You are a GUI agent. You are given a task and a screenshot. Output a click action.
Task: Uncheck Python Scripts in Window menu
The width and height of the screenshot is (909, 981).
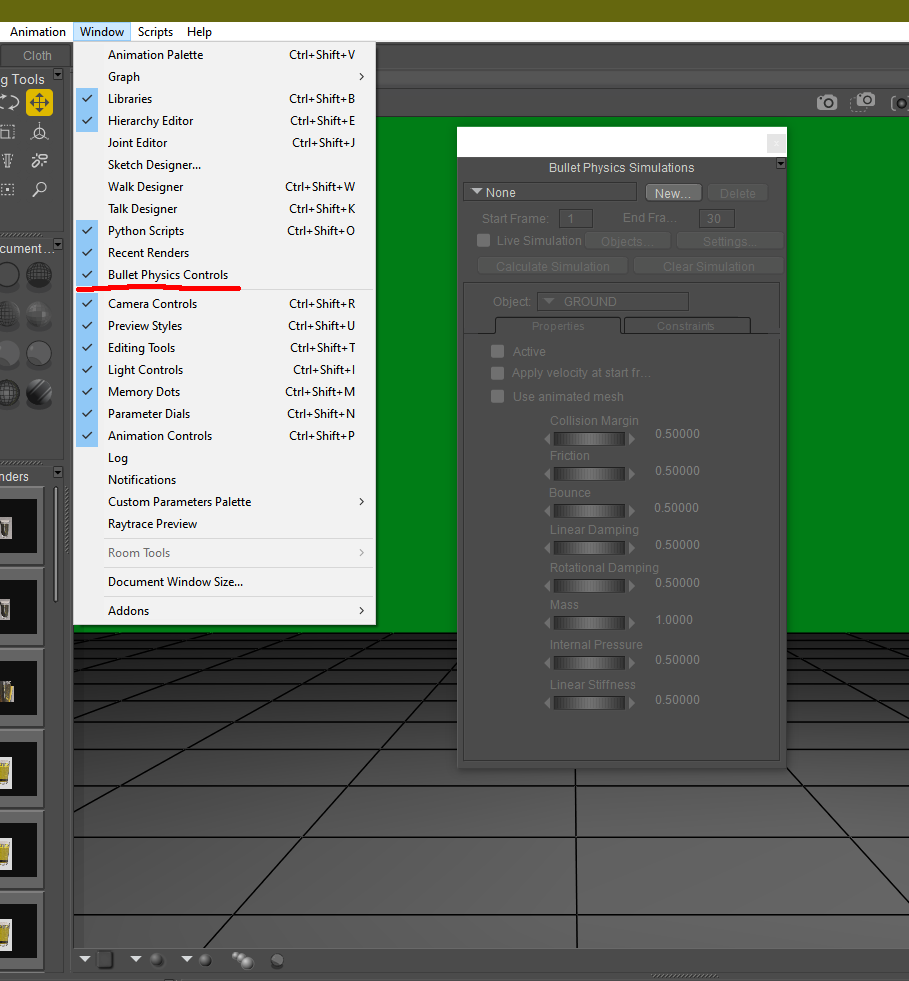coord(225,231)
